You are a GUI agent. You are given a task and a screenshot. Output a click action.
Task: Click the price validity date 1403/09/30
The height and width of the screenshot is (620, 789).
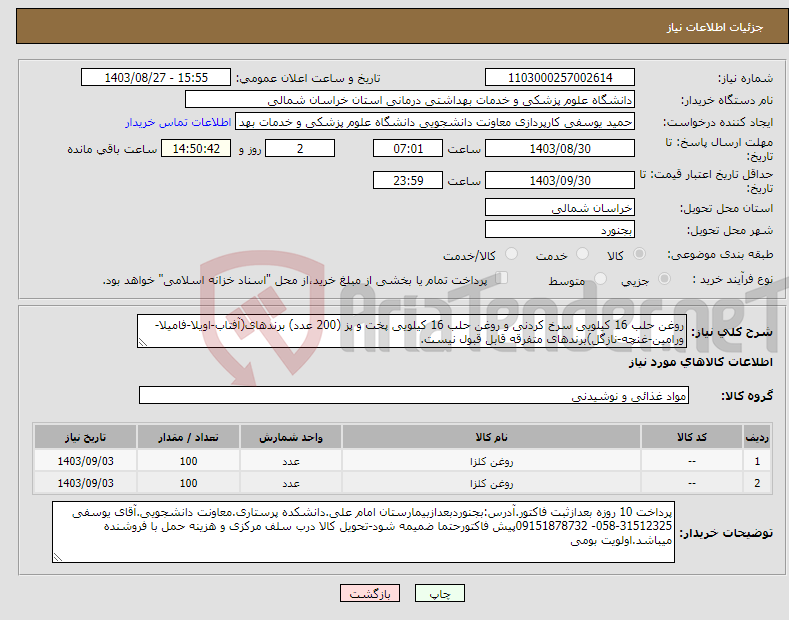pyautogui.click(x=560, y=180)
